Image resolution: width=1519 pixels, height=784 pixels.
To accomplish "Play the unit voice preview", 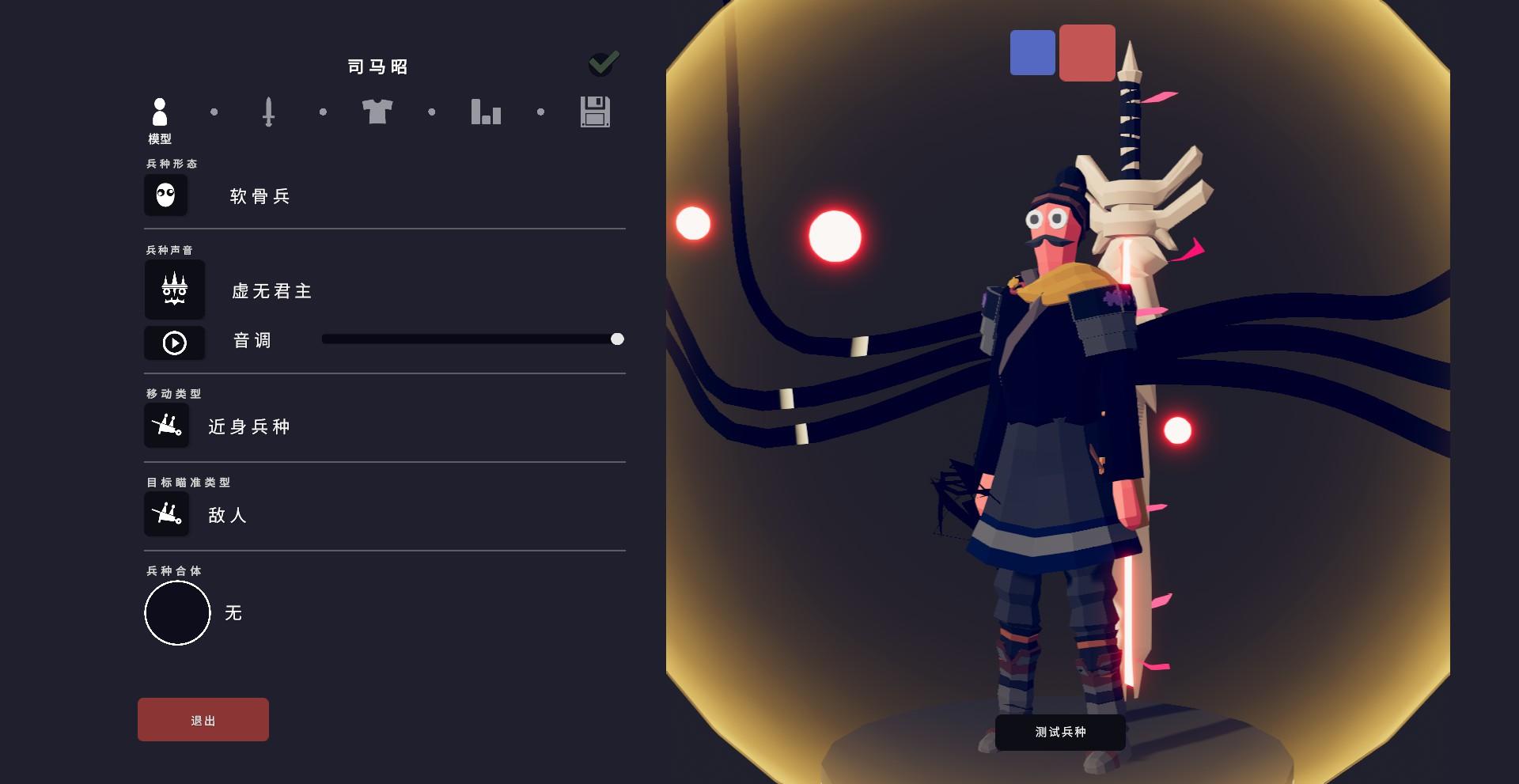I will [x=175, y=343].
